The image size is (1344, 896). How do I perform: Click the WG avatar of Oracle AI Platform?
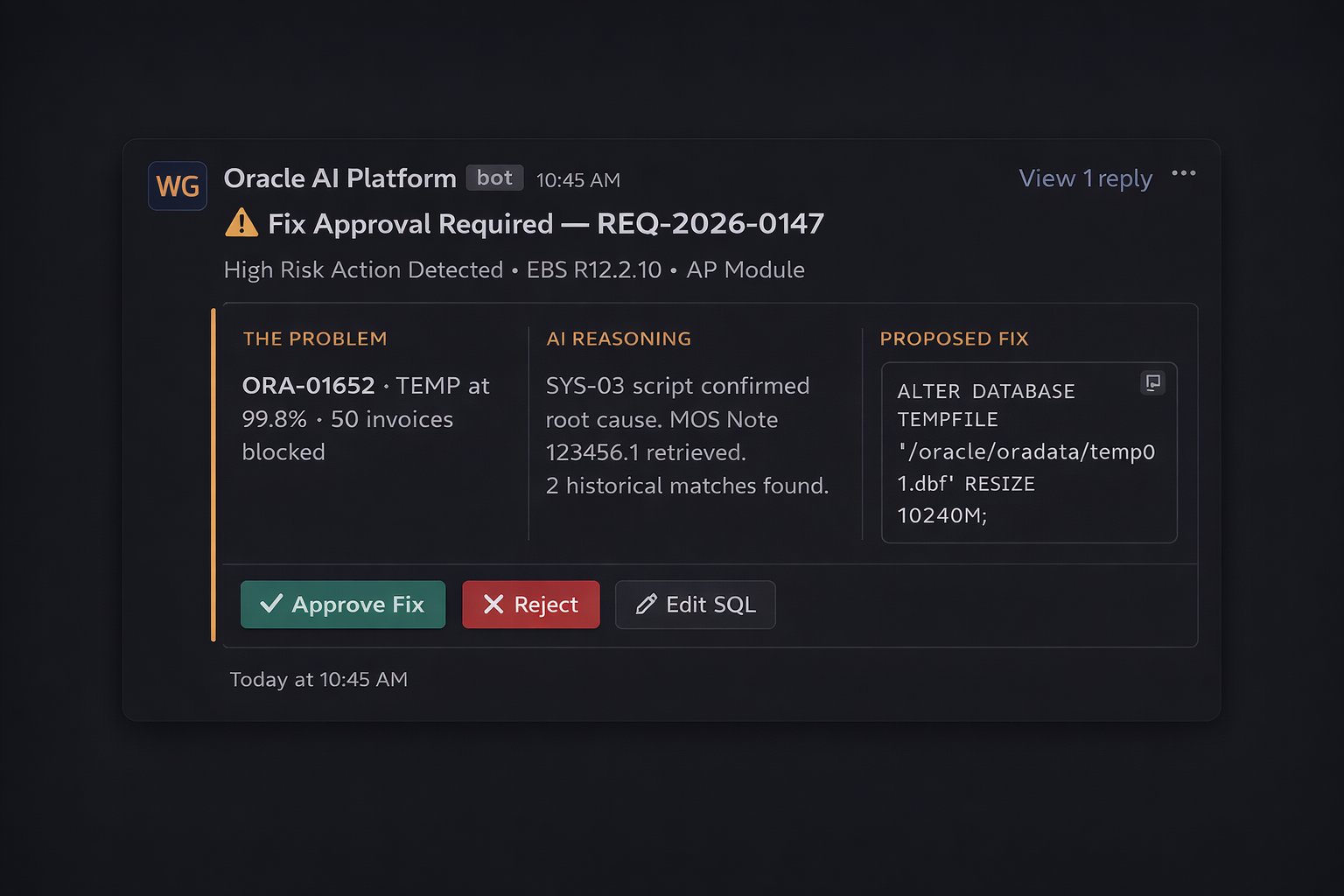tap(177, 185)
